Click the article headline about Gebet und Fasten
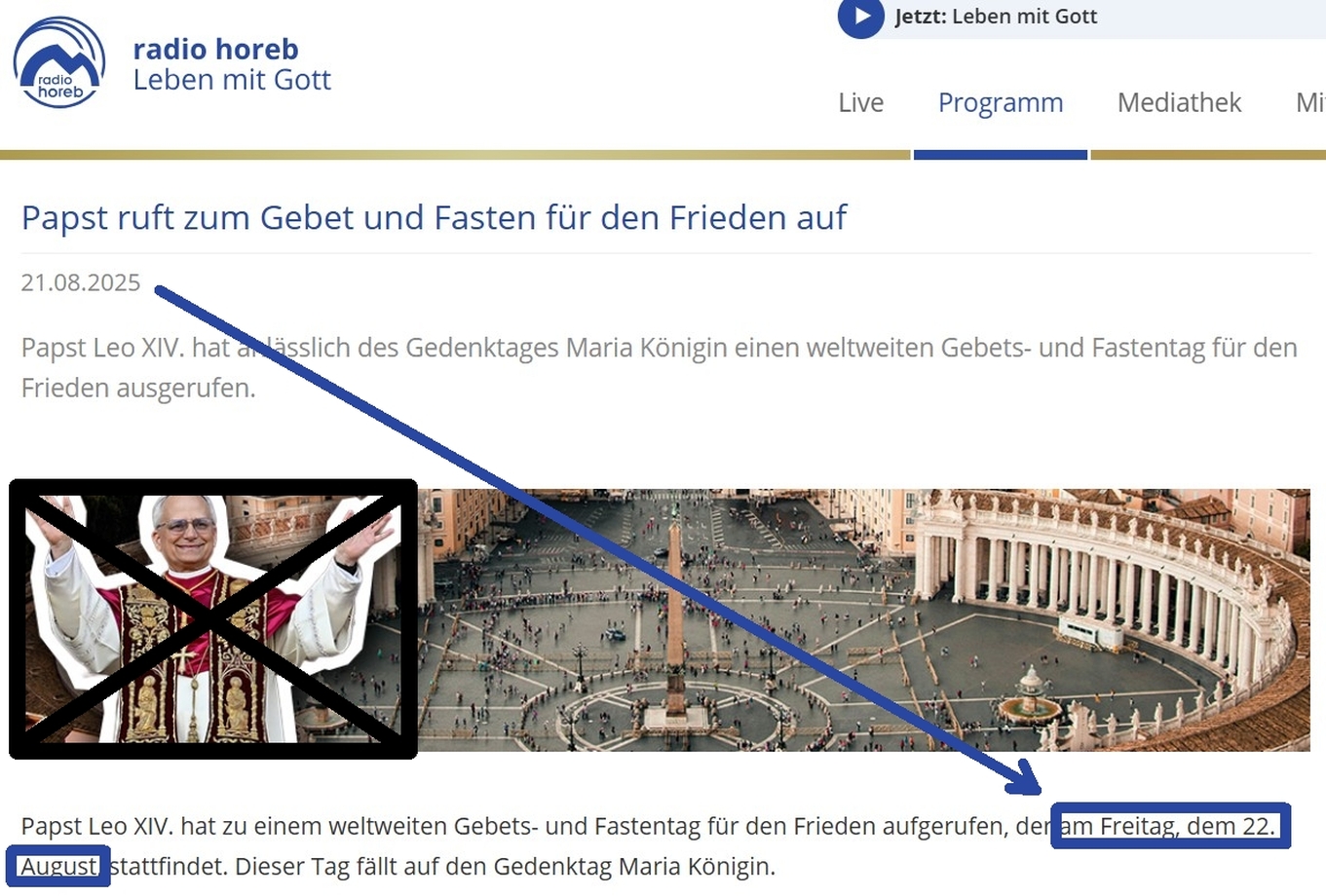Image resolution: width=1326 pixels, height=896 pixels. [435, 217]
